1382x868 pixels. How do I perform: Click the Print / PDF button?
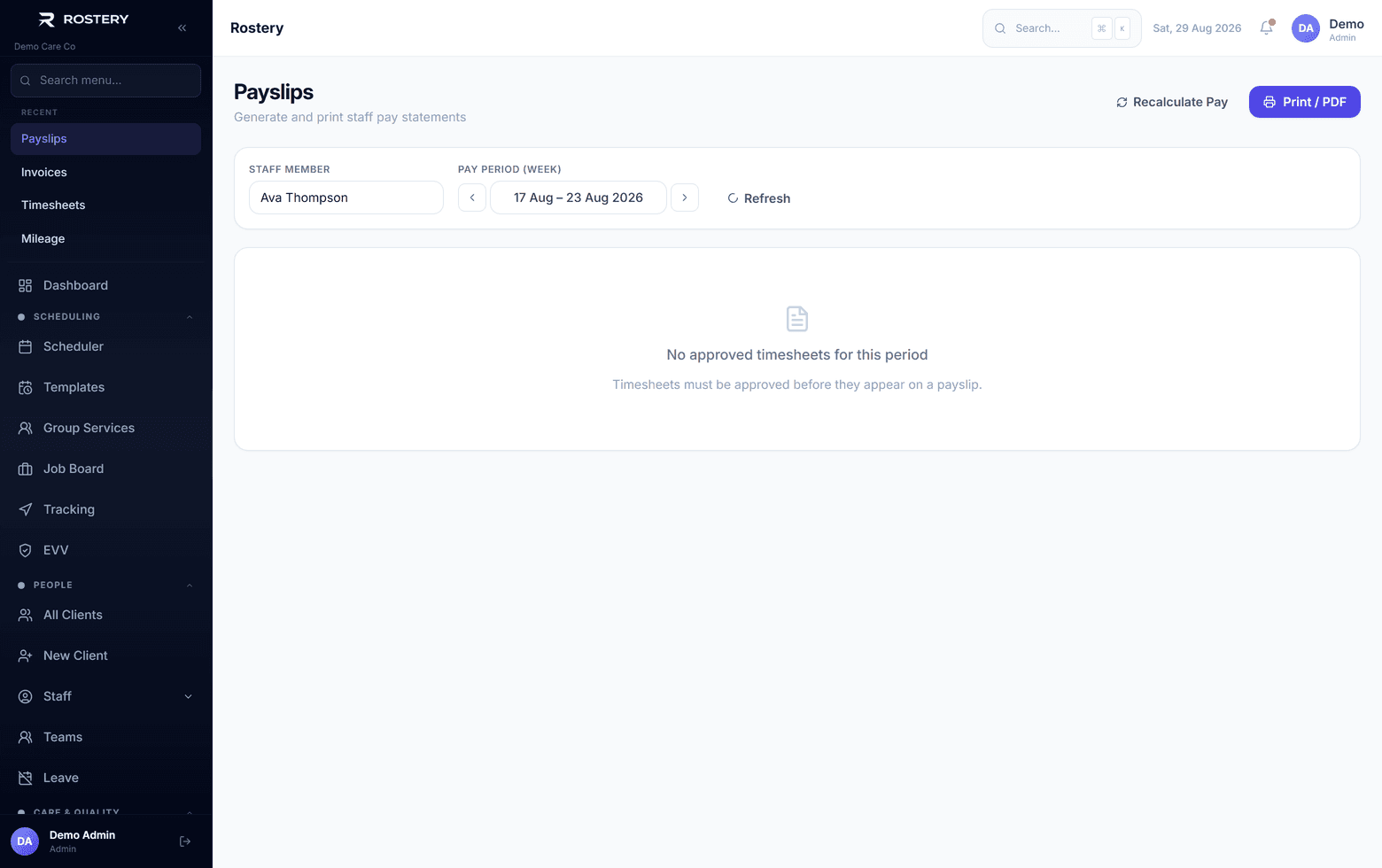(1305, 102)
